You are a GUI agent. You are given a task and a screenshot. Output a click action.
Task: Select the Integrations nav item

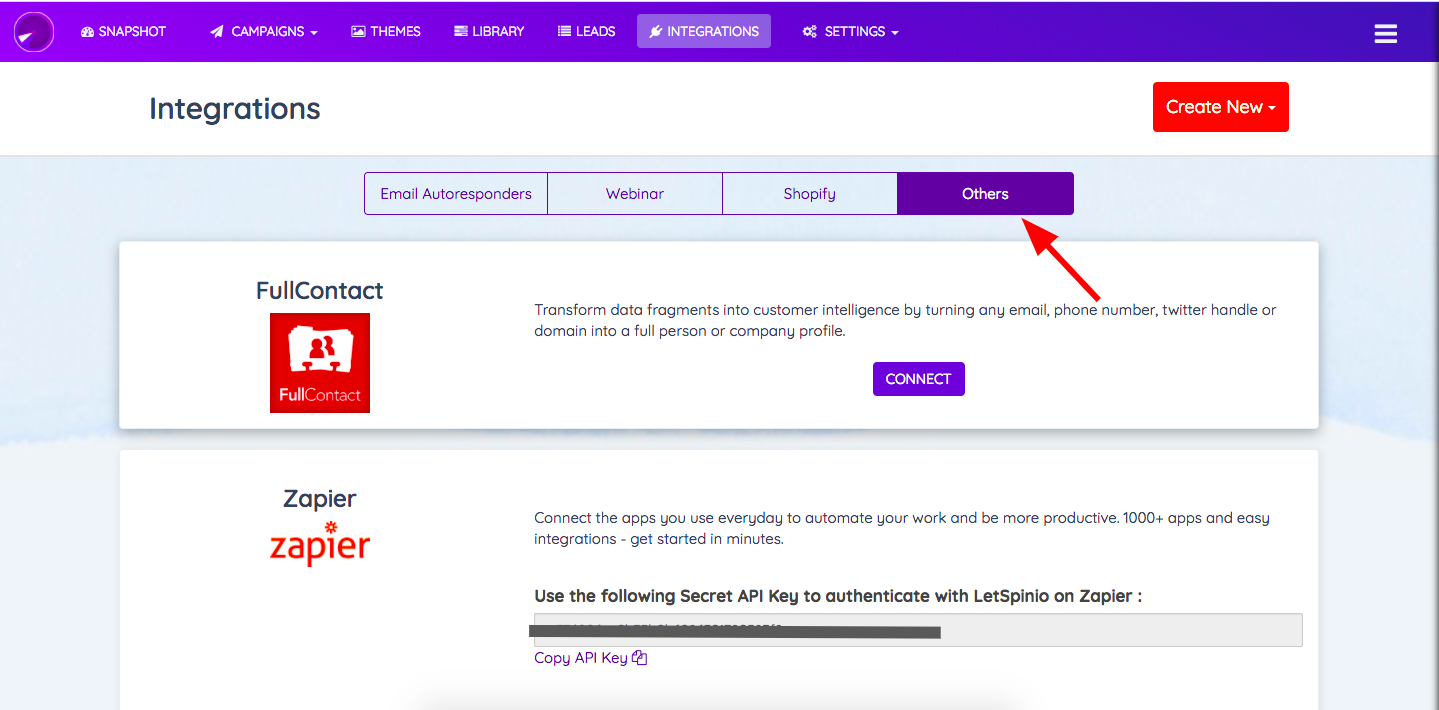tap(704, 31)
